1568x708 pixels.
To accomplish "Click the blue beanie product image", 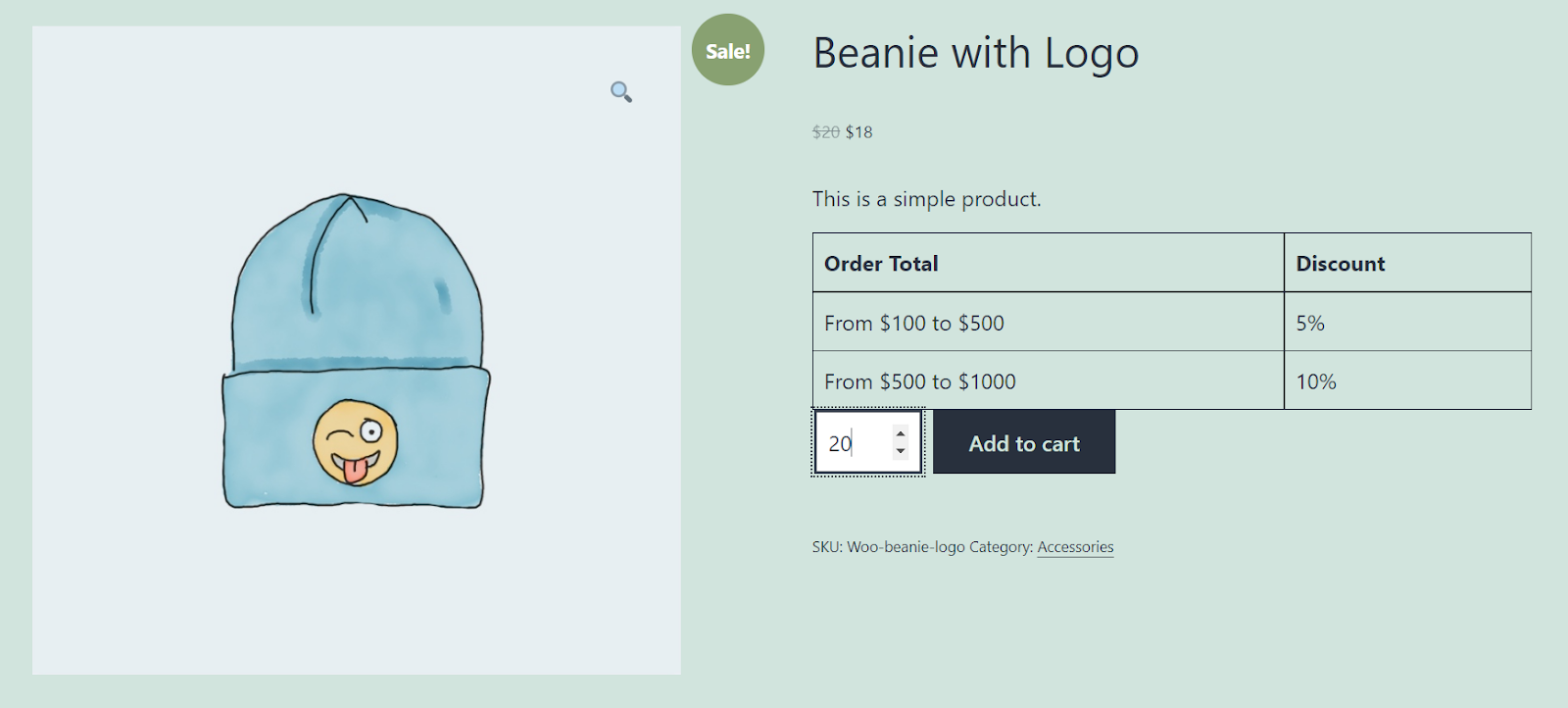I will click(355, 294).
